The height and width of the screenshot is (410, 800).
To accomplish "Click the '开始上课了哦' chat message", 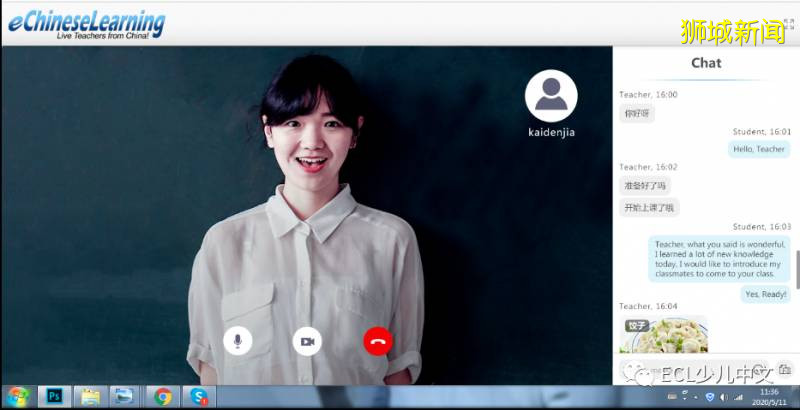I will (x=649, y=208).
